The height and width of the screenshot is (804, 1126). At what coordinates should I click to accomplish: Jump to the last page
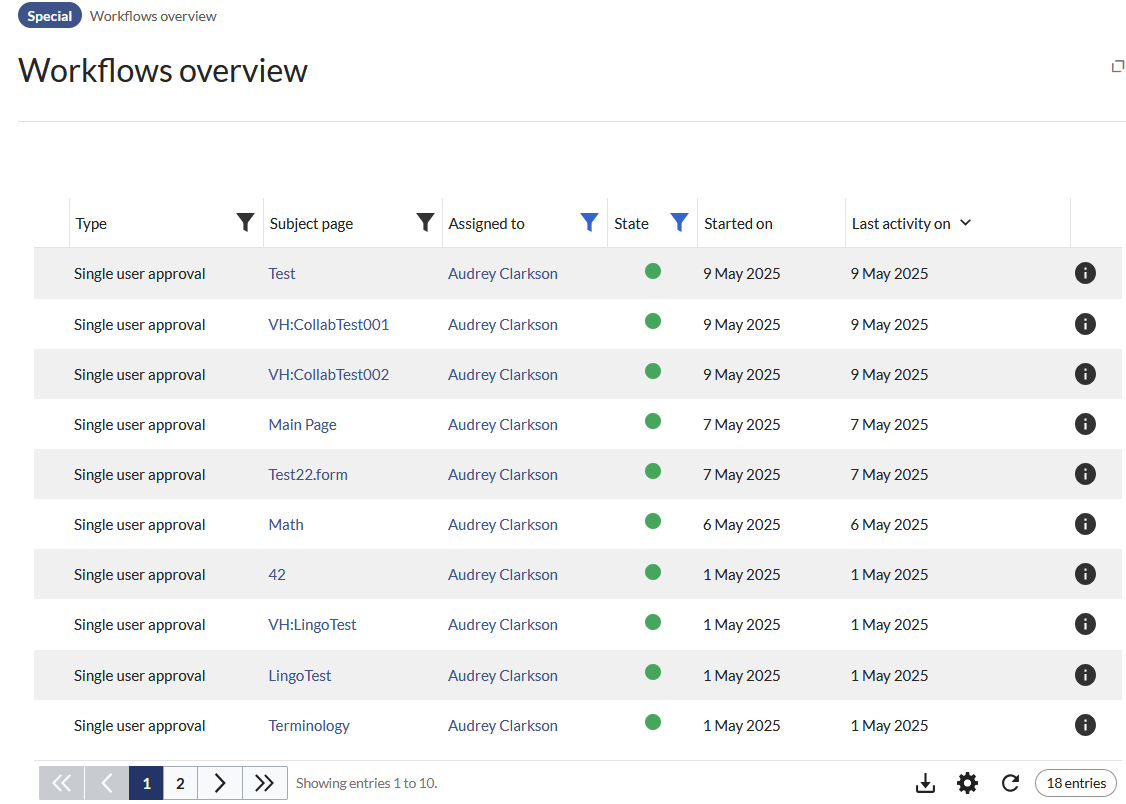point(264,783)
